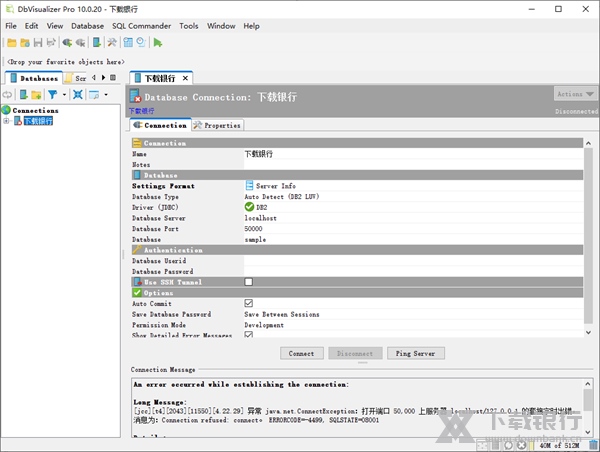Click the green Execute run icon in toolbar
This screenshot has height=452, width=600.
tap(158, 43)
